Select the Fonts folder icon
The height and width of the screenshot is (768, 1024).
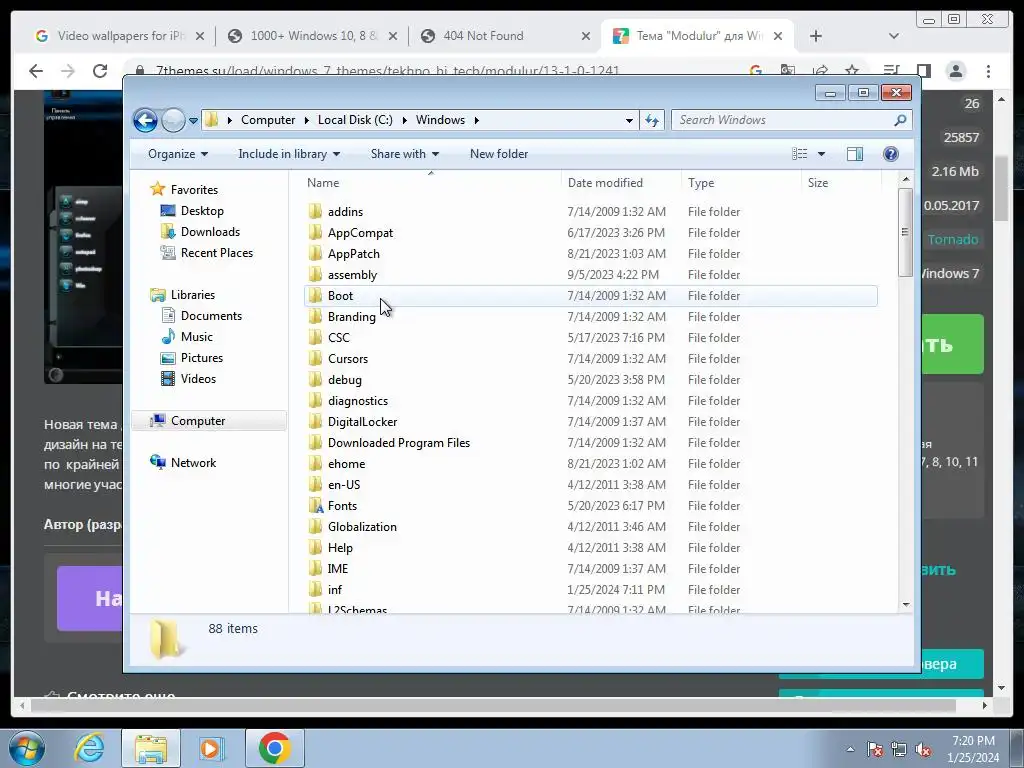315,505
